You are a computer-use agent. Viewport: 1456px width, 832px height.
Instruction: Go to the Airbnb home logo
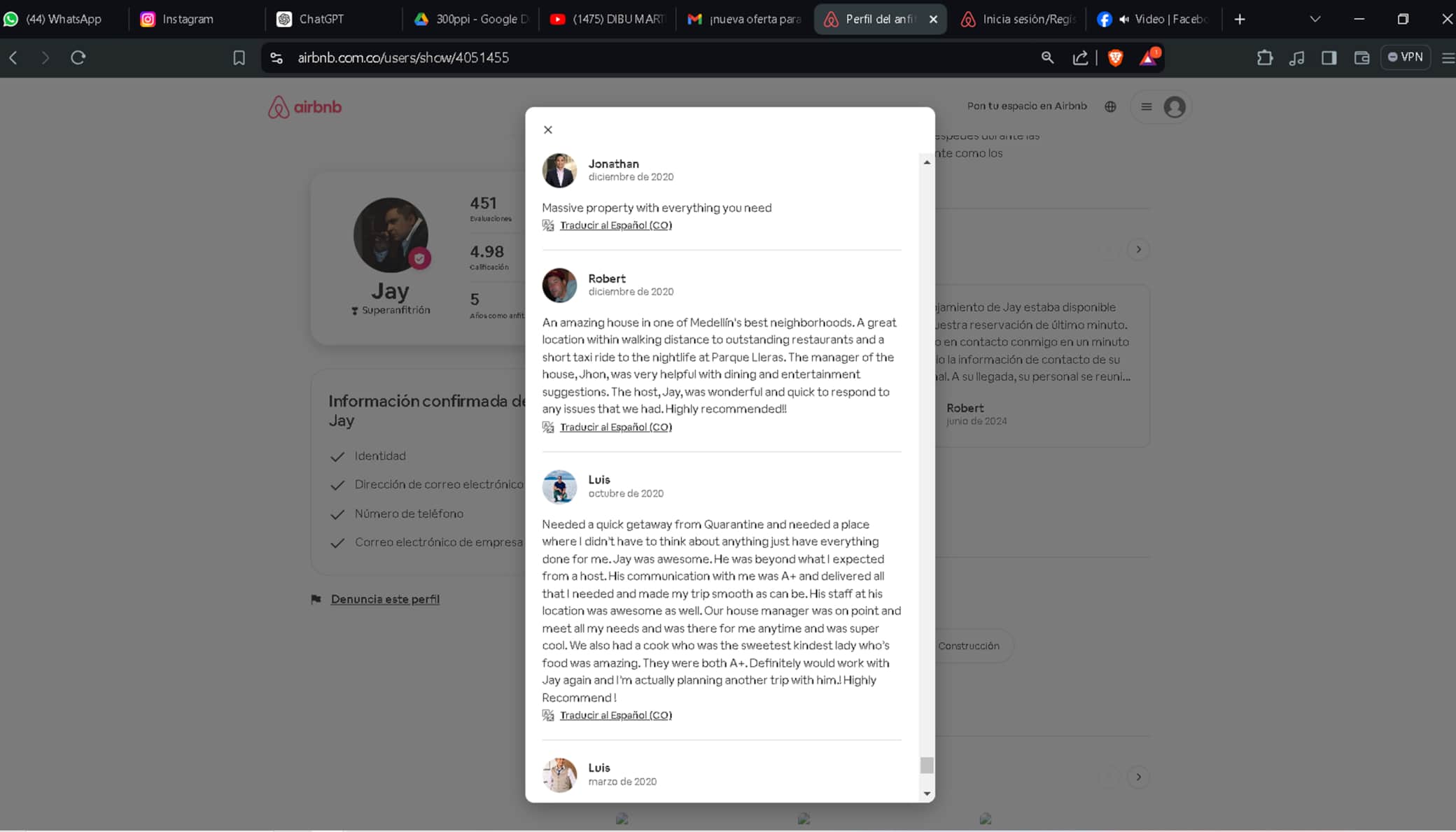pyautogui.click(x=304, y=107)
